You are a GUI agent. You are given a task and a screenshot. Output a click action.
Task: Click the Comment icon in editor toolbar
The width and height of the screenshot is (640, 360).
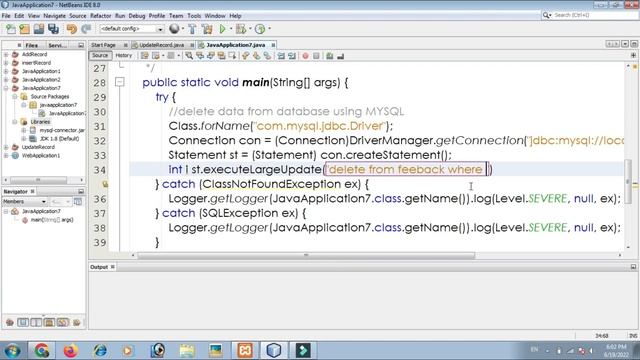(330, 56)
